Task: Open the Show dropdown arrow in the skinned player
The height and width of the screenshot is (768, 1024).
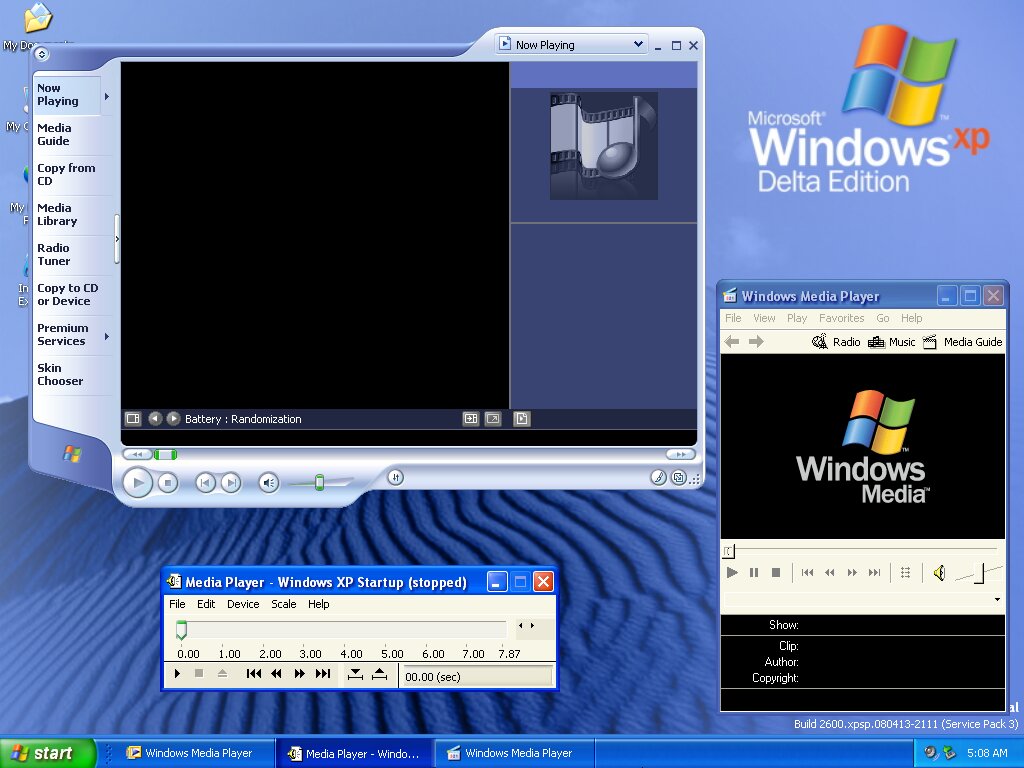Action: pyautogui.click(x=996, y=598)
